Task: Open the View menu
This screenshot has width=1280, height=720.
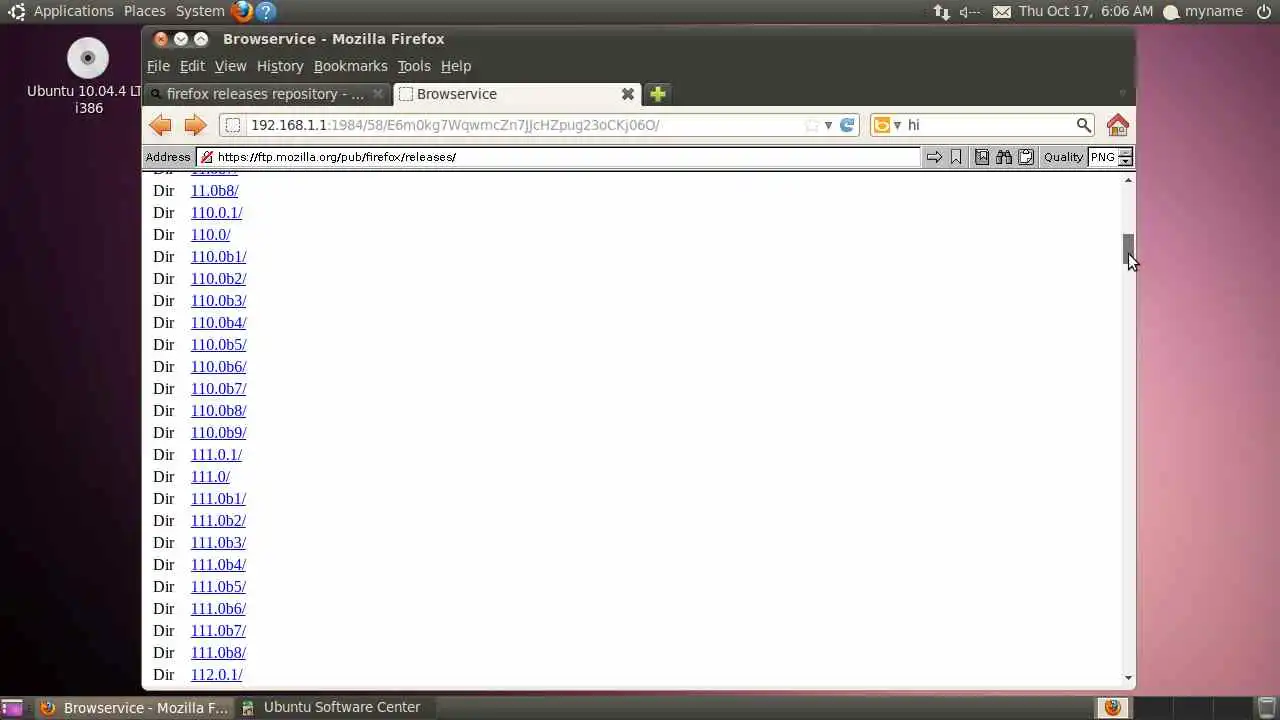Action: pyautogui.click(x=230, y=66)
